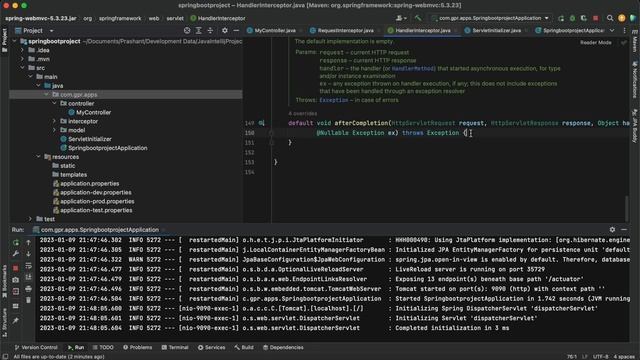
Task: Click the wrench icon in the Run panel
Action: (x=16, y=254)
